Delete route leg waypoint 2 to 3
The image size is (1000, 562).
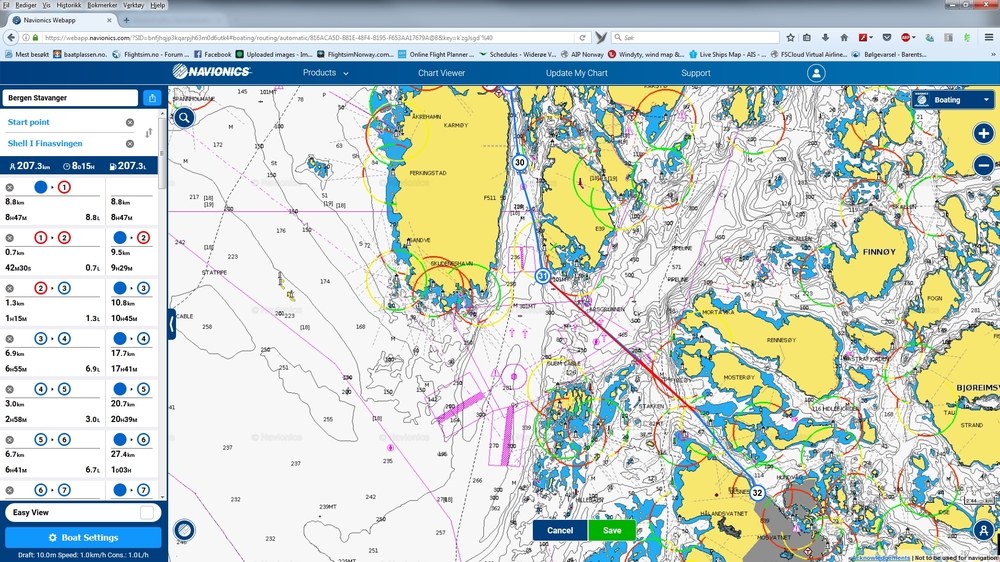click(10, 288)
